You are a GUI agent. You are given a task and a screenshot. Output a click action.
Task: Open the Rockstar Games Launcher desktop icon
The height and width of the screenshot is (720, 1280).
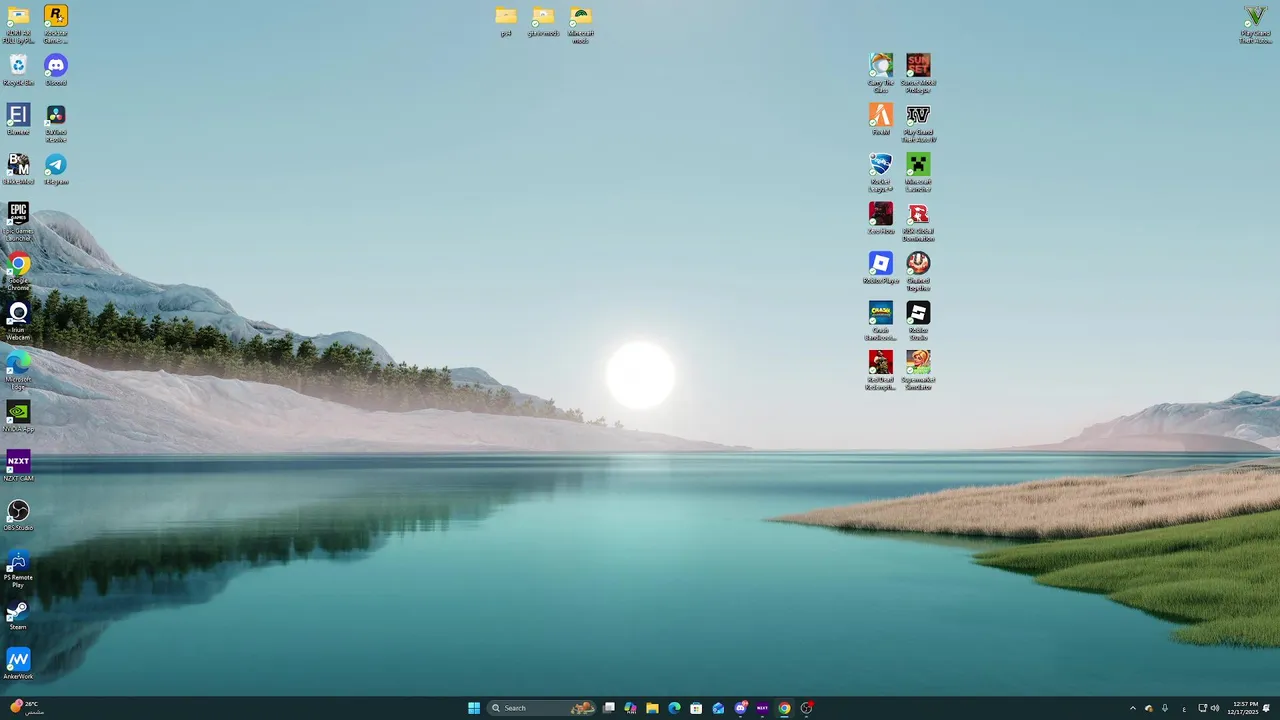[56, 24]
